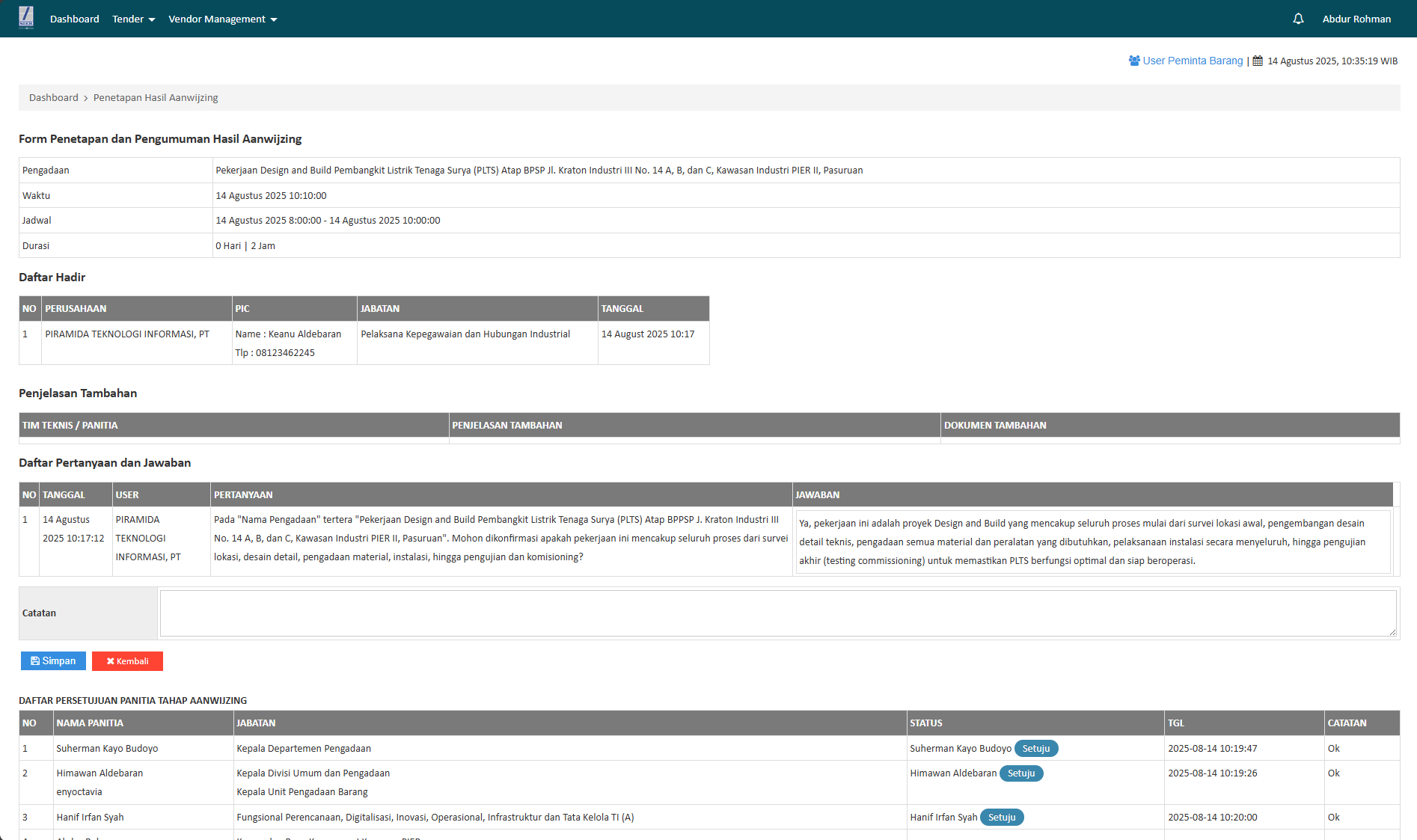
Task: Click the question text about Nama Pengadaan
Action: (x=501, y=539)
